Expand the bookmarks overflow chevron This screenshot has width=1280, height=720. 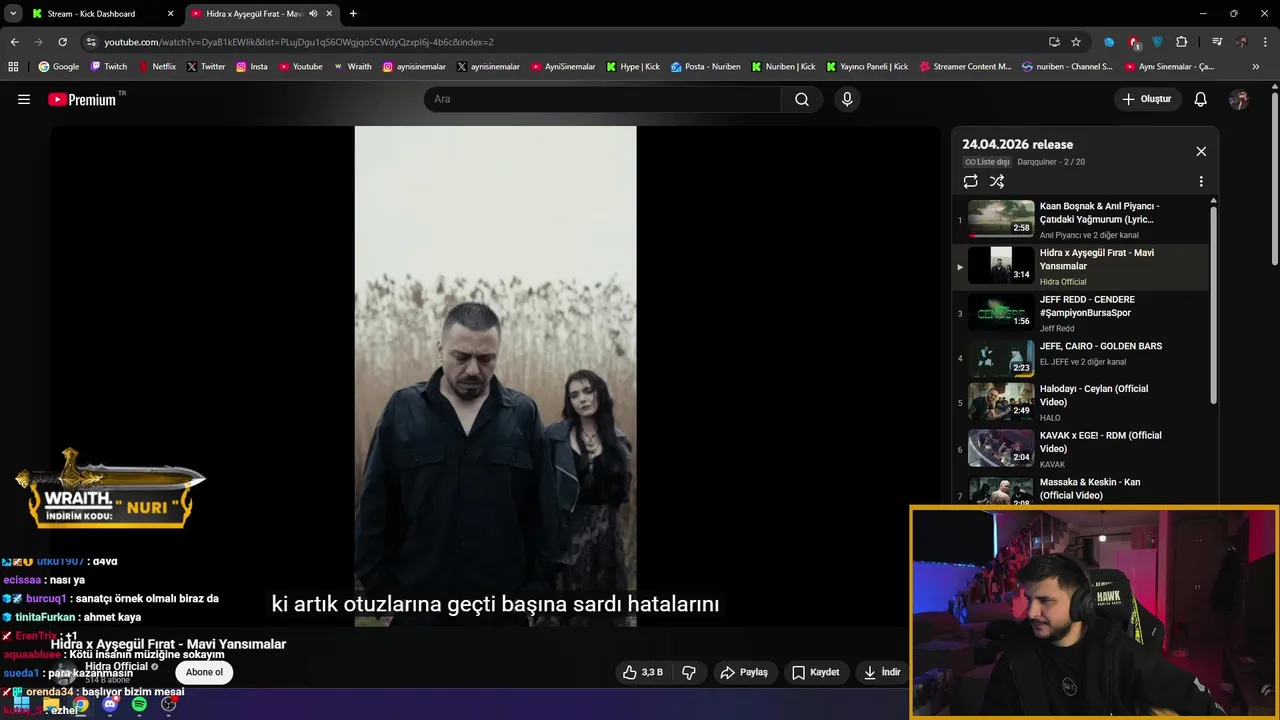point(1256,67)
